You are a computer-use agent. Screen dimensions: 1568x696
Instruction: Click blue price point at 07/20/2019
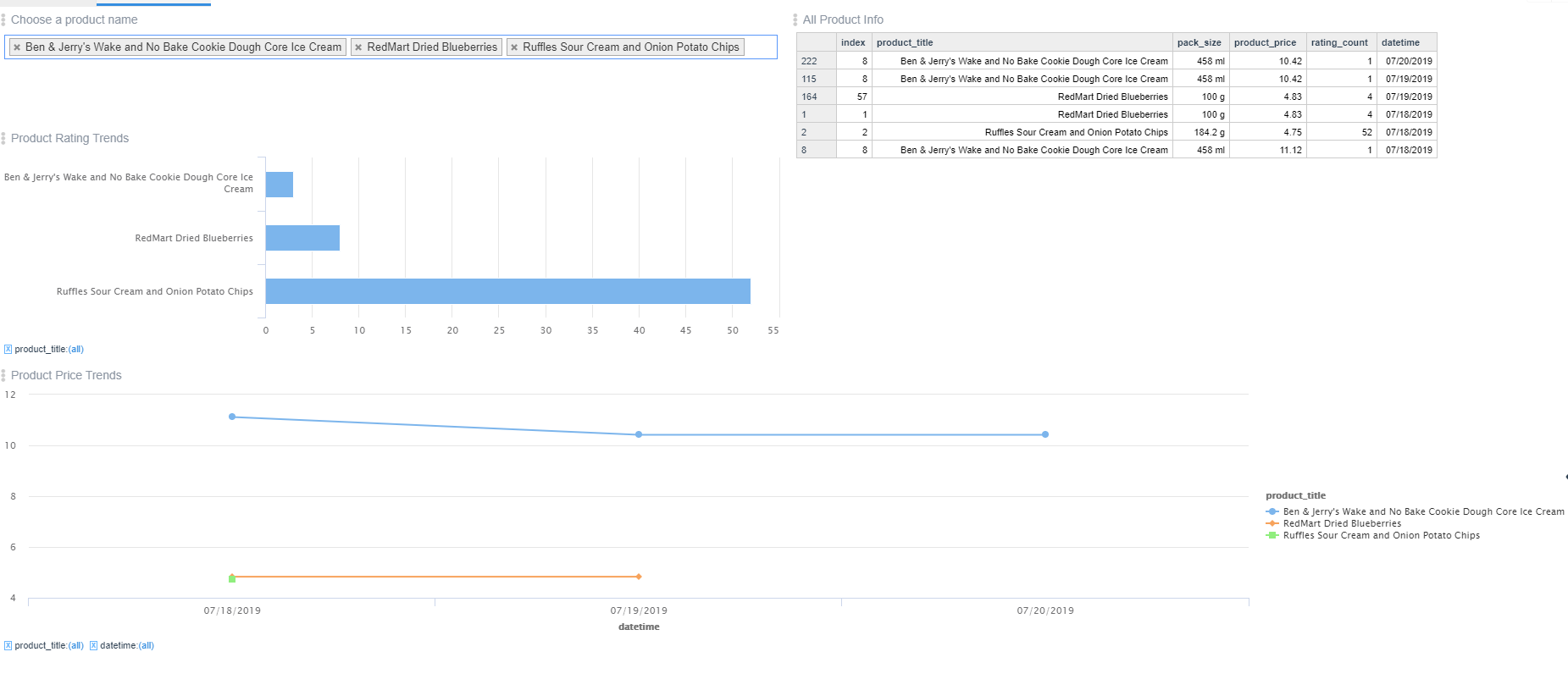[1045, 434]
